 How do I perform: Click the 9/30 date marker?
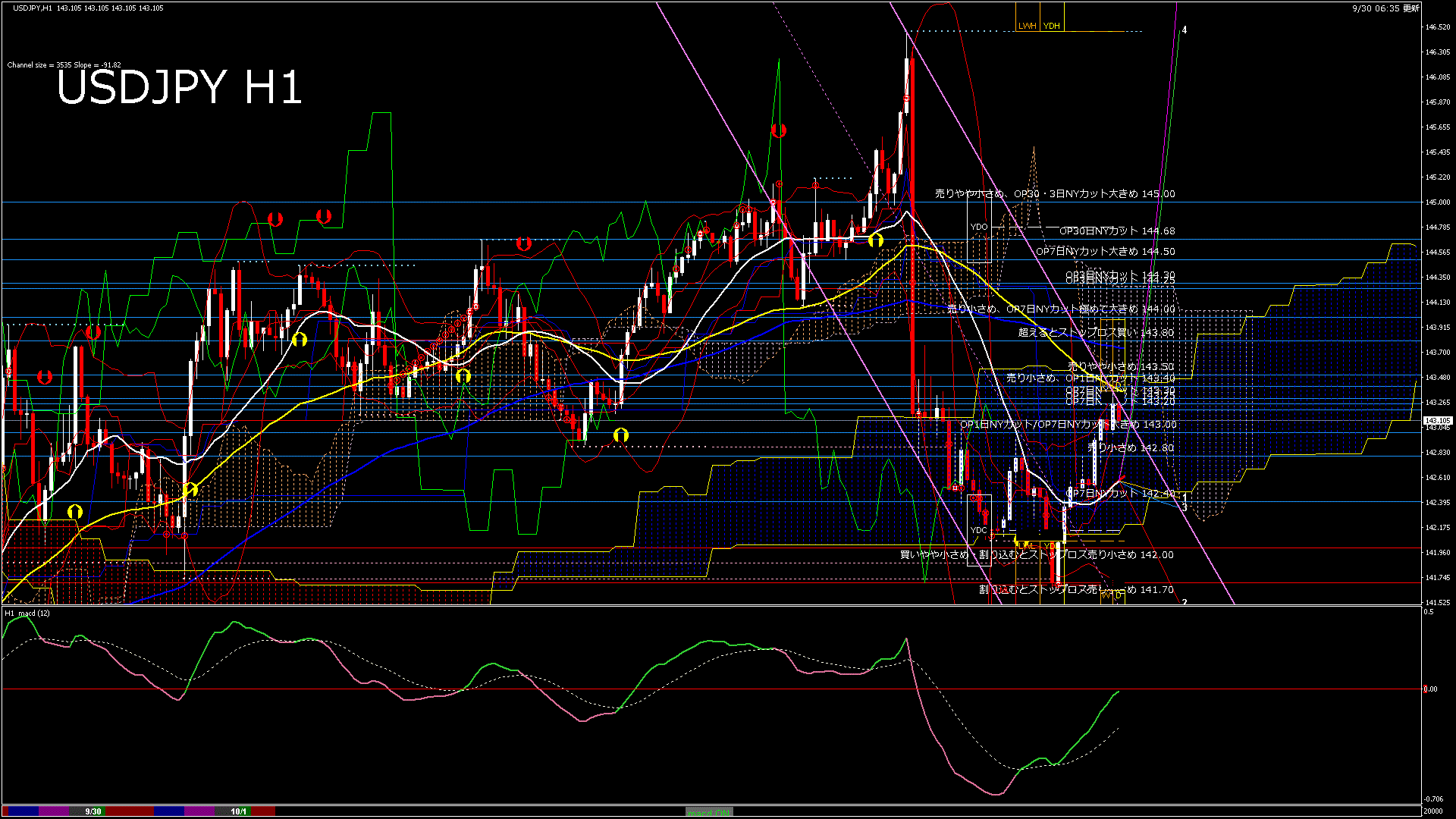(x=93, y=811)
